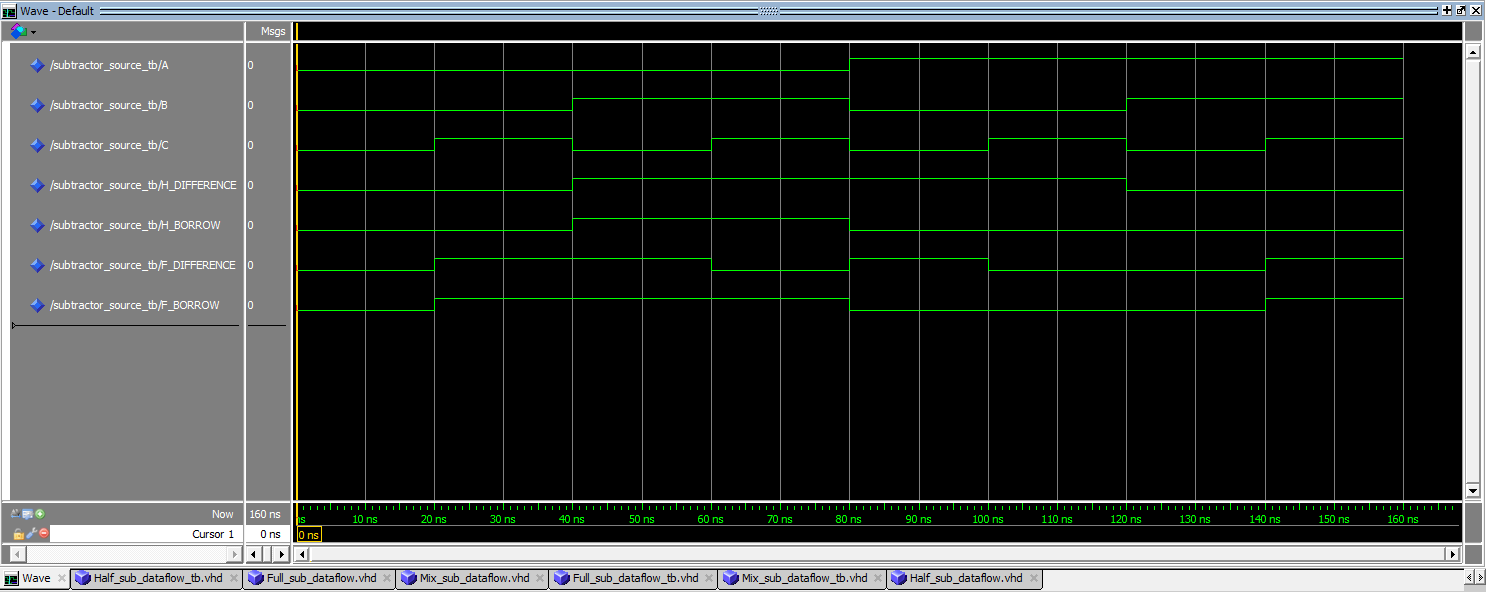Click the 120 ns timeline label

1126,519
